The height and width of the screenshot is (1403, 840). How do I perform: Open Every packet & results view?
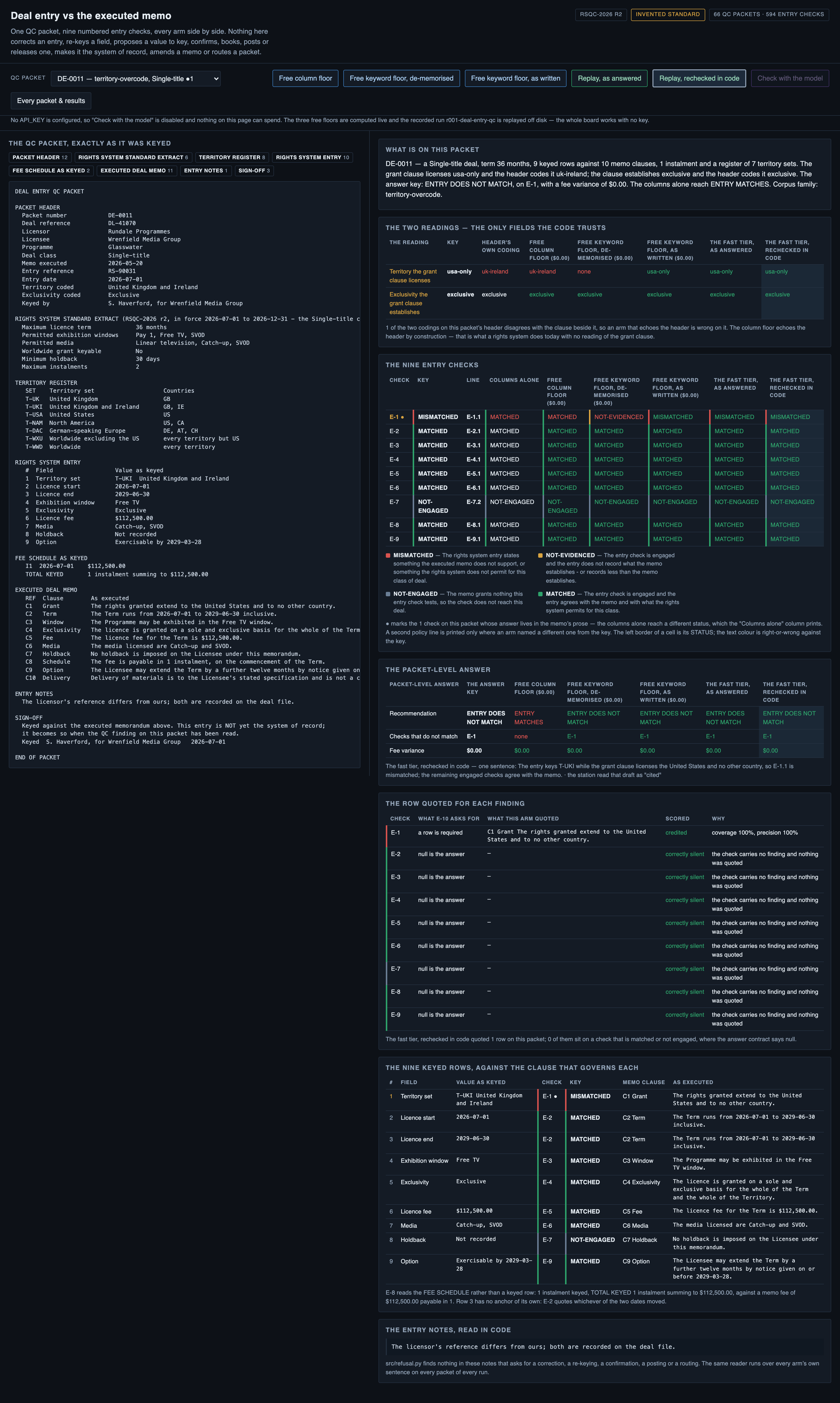coord(51,101)
